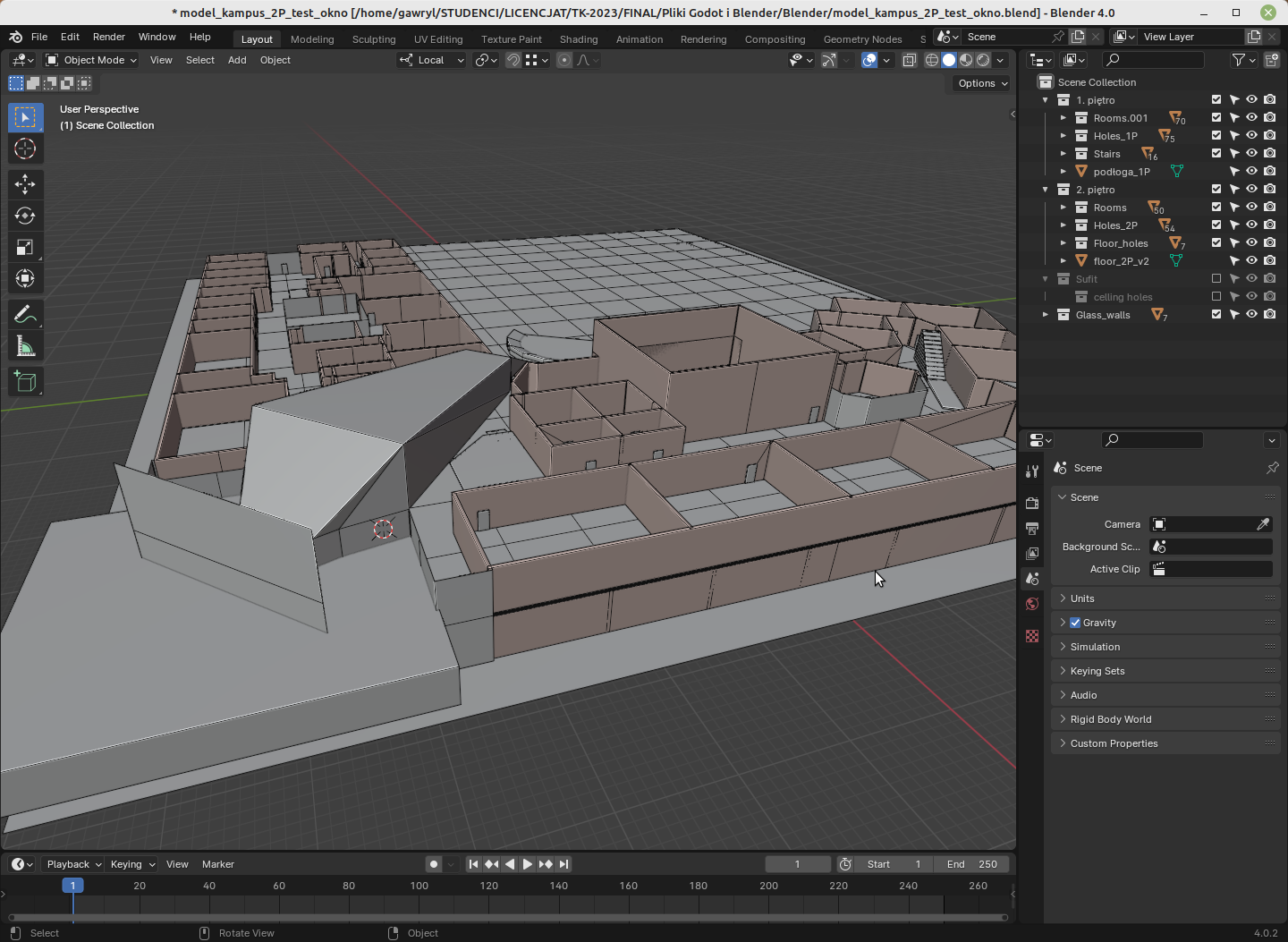The width and height of the screenshot is (1288, 942).
Task: Open the Object Mode dropdown
Action: pyautogui.click(x=91, y=60)
